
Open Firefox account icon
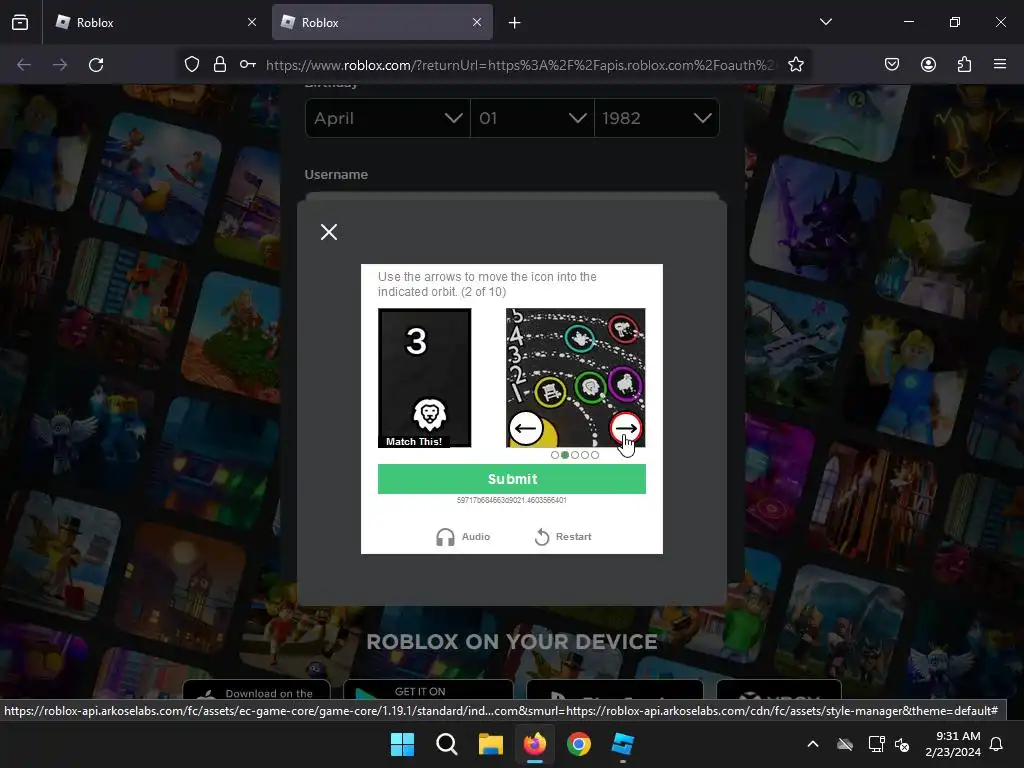point(928,65)
